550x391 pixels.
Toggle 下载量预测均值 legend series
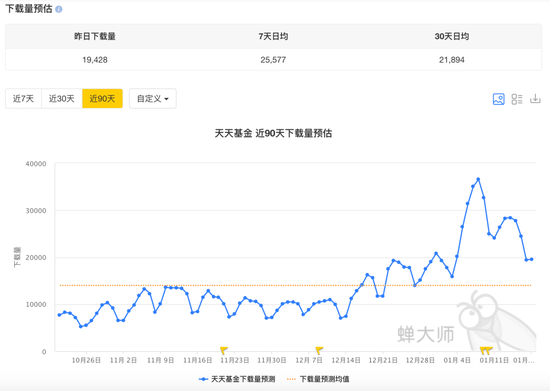[318, 379]
